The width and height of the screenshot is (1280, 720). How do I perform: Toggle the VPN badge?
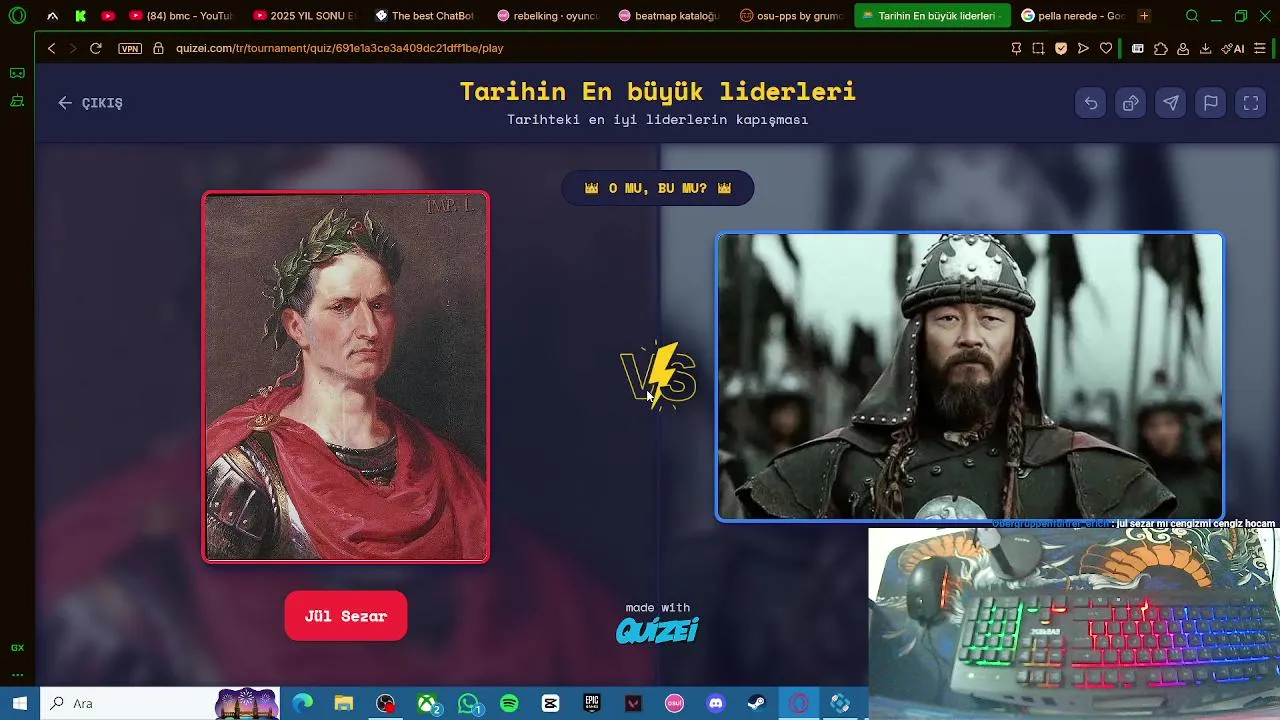coord(129,48)
